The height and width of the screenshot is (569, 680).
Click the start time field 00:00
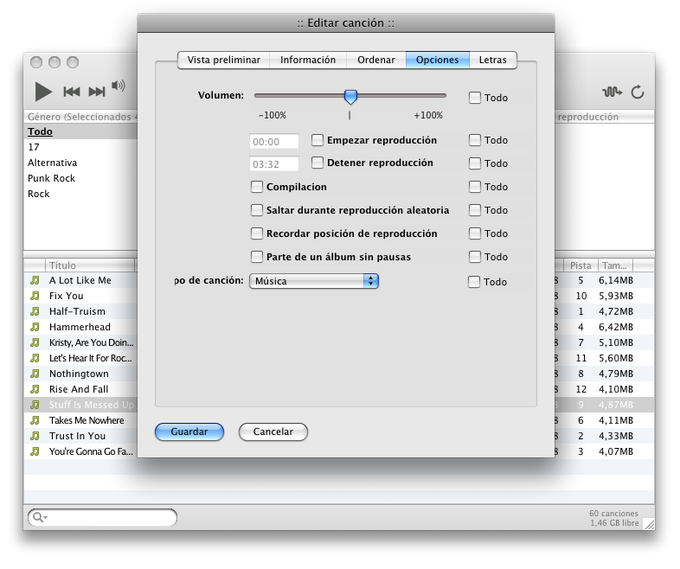tap(274, 142)
